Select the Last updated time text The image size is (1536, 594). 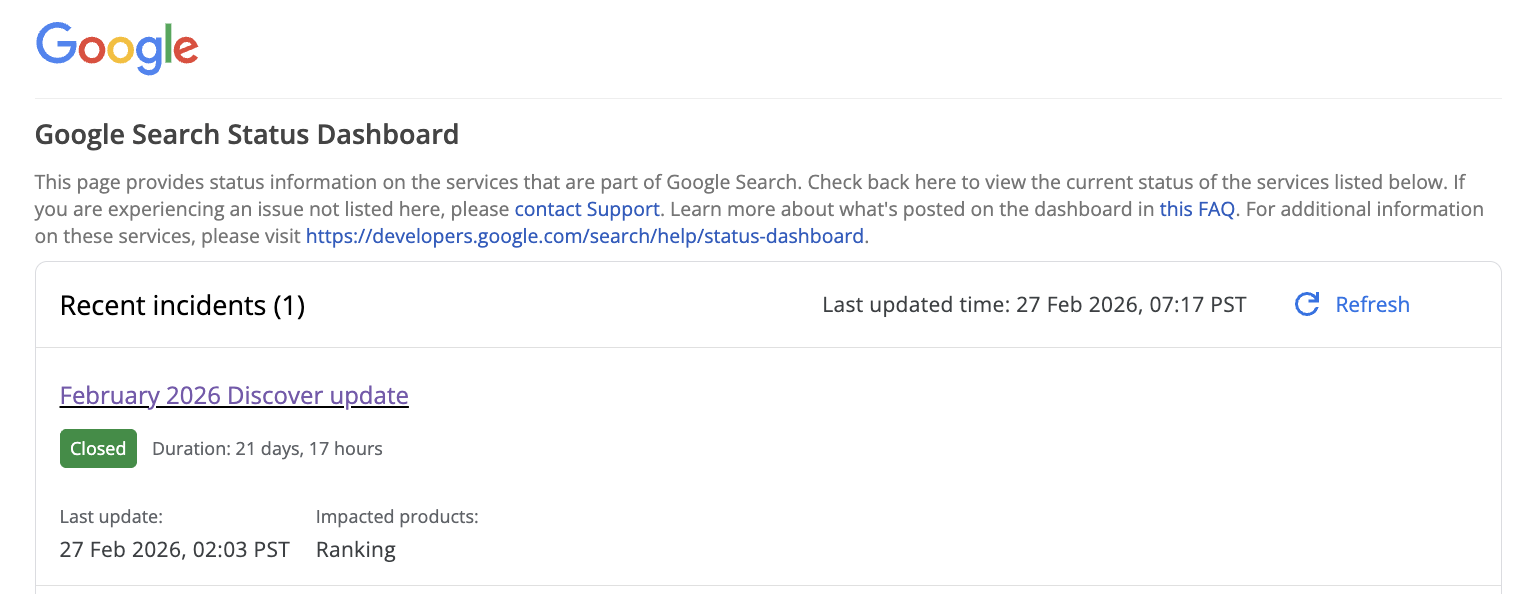(x=1034, y=304)
